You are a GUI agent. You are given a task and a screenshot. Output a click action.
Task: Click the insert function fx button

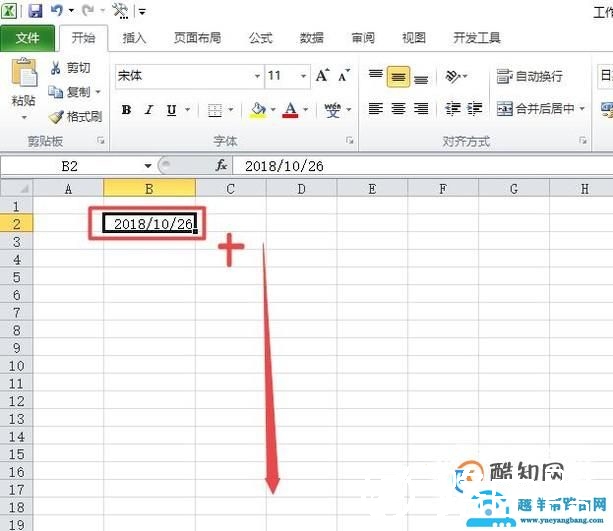pyautogui.click(x=221, y=165)
